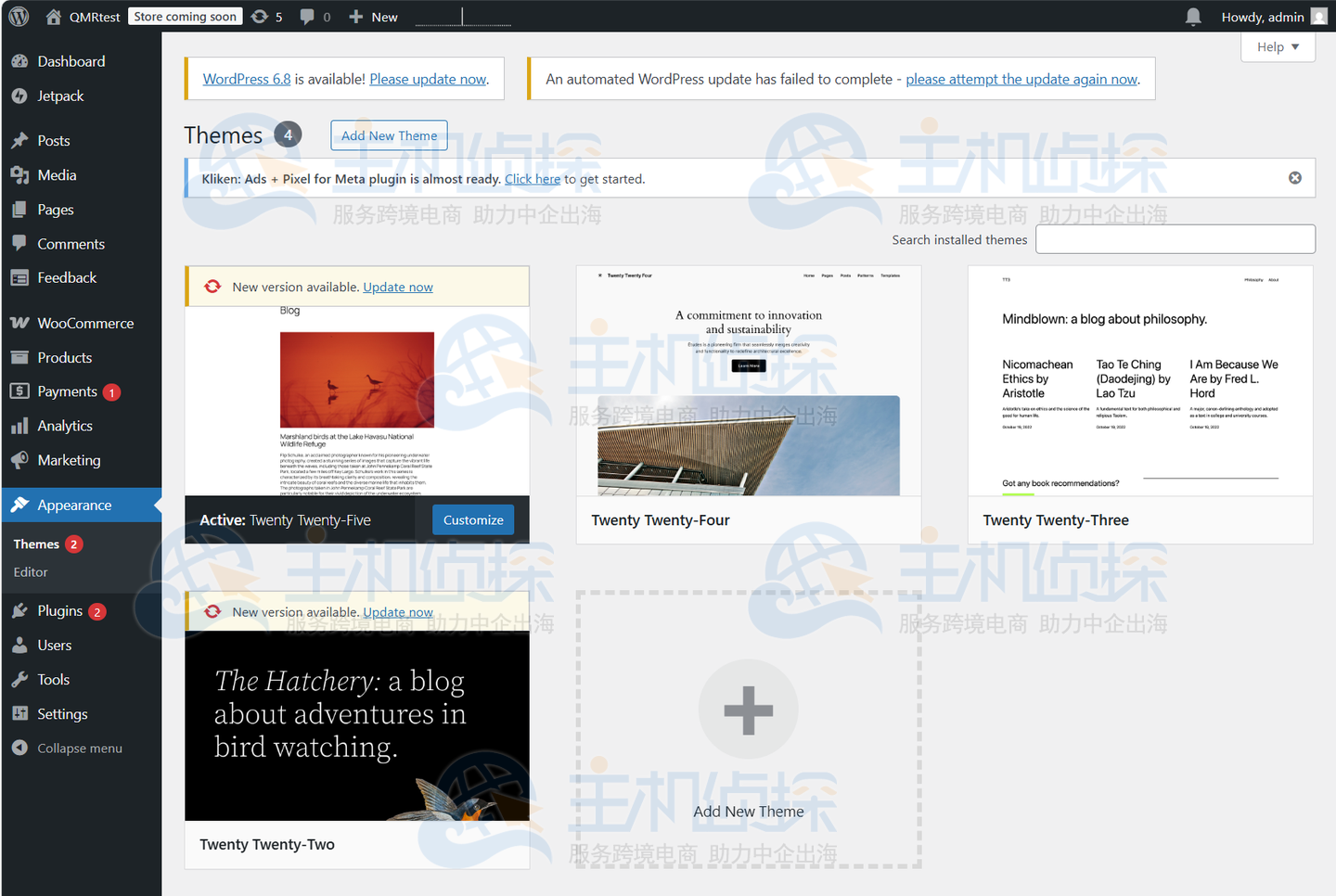
Task: Switch to the Editor submenu under Appearance
Action: click(30, 571)
